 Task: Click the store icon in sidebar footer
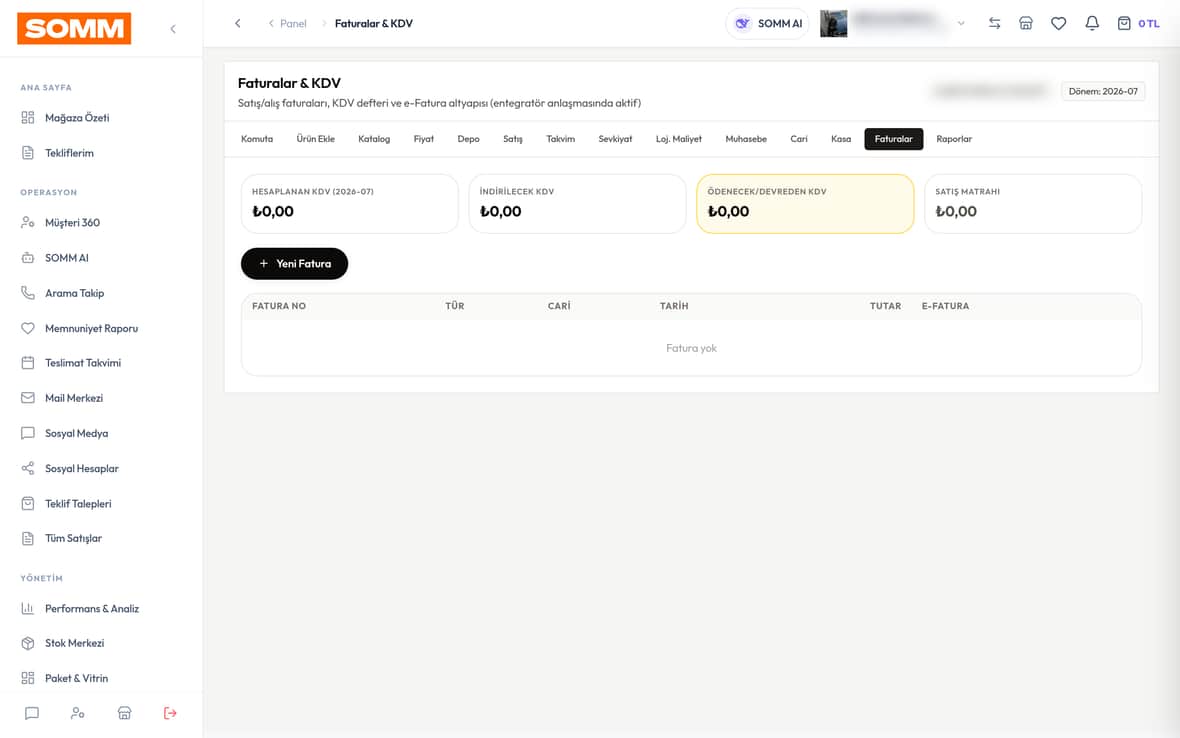(x=125, y=713)
